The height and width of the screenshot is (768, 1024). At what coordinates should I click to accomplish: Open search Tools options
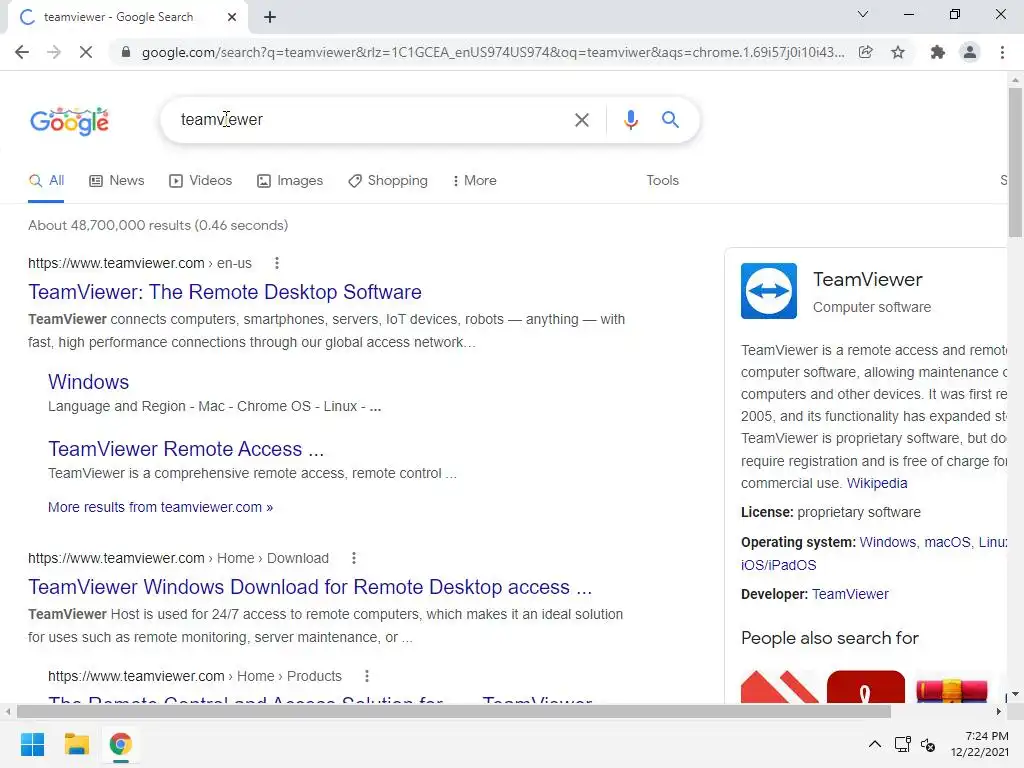click(662, 181)
